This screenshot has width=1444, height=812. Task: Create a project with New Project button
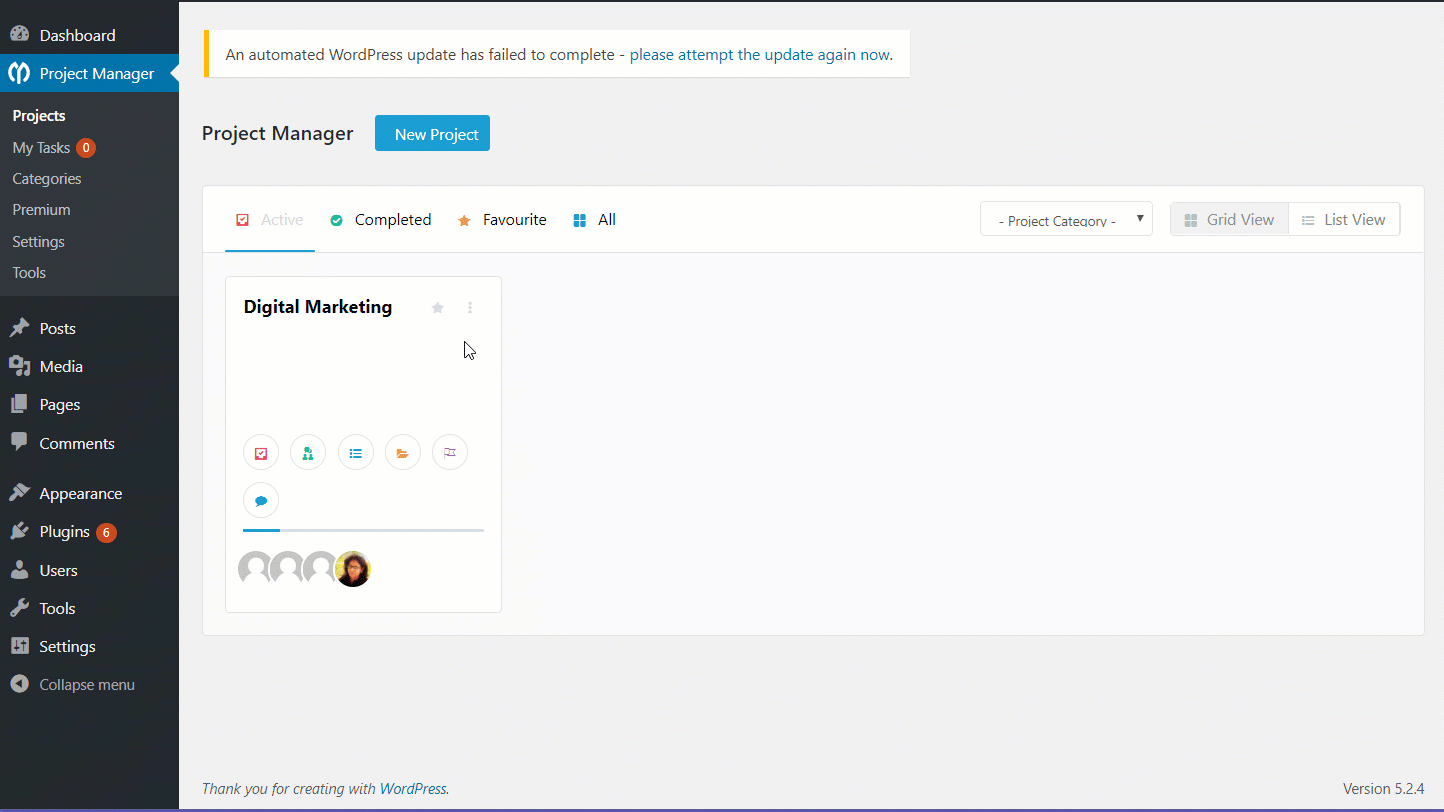pos(432,134)
